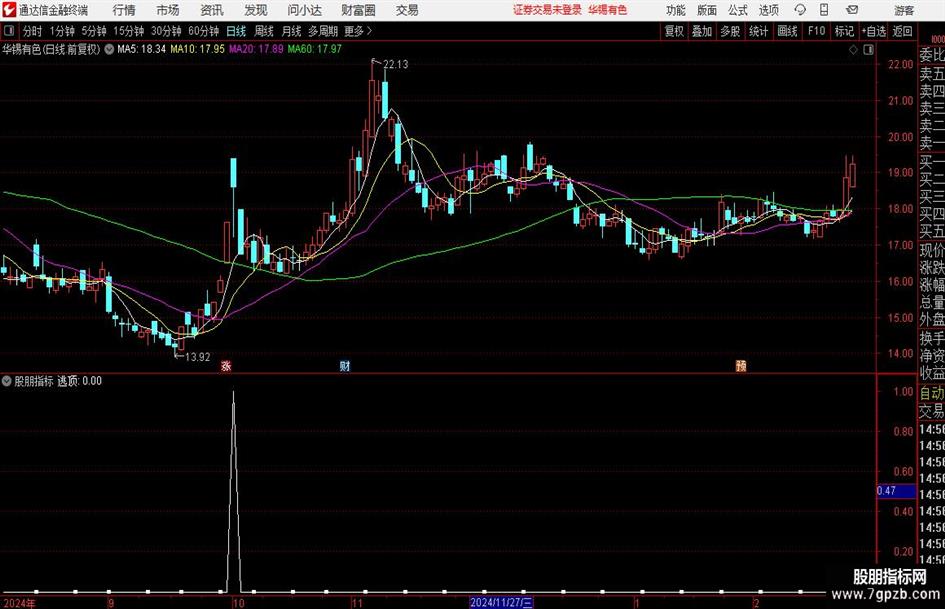945x609 pixels.
Task: Click the 财 marker below chart
Action: 345,365
